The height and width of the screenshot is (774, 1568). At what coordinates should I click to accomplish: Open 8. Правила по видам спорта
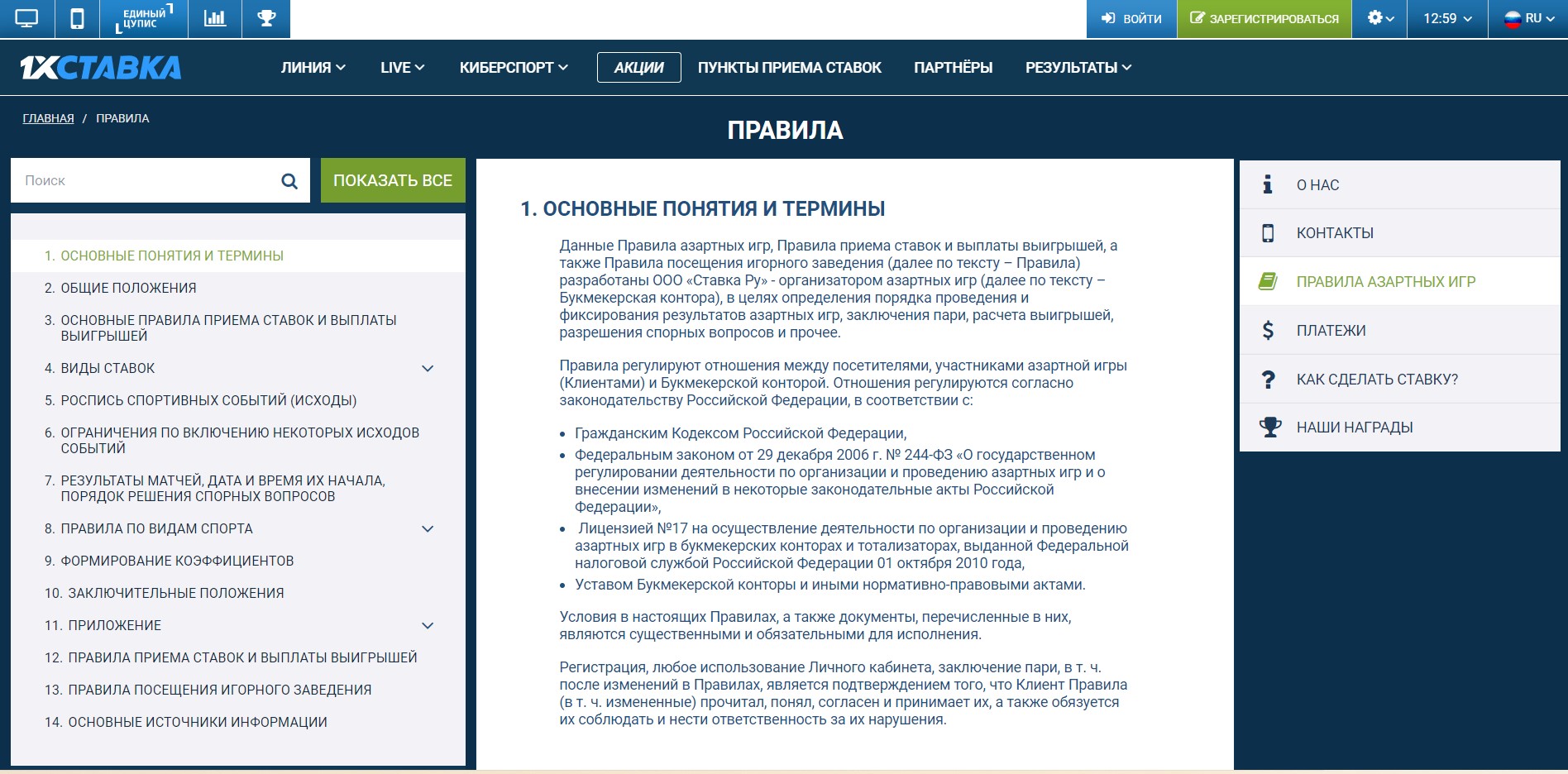pos(149,528)
